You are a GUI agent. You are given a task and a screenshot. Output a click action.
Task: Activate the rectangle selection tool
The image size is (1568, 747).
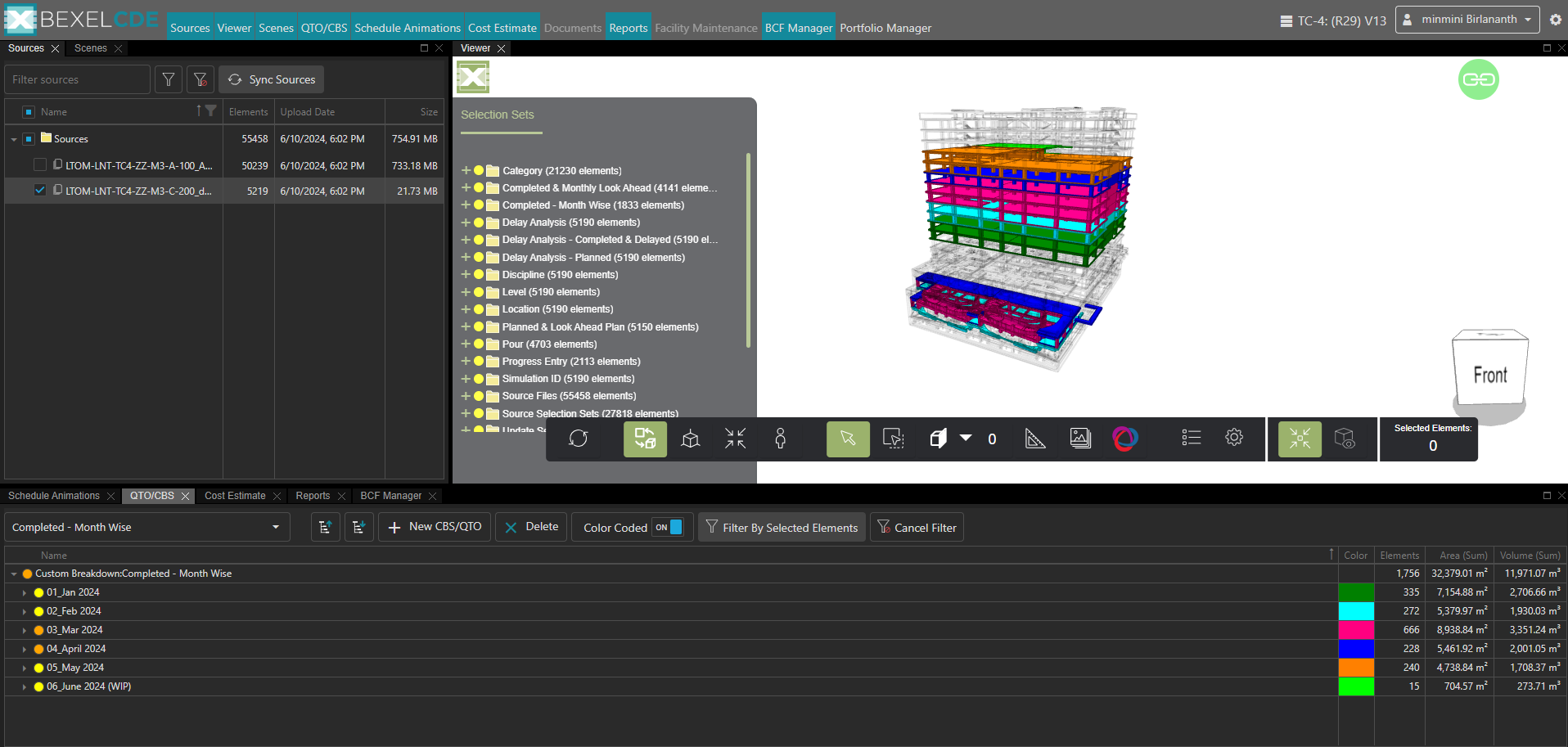point(893,439)
